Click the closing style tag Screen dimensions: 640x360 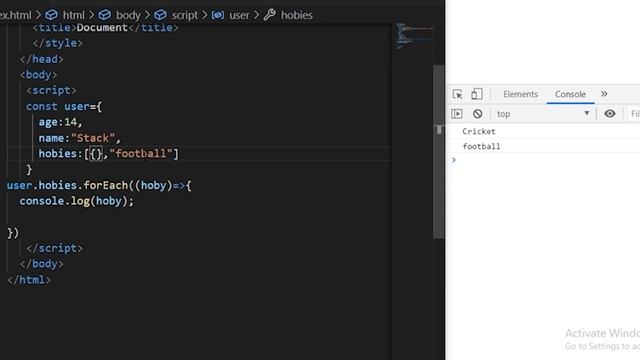click(x=58, y=43)
